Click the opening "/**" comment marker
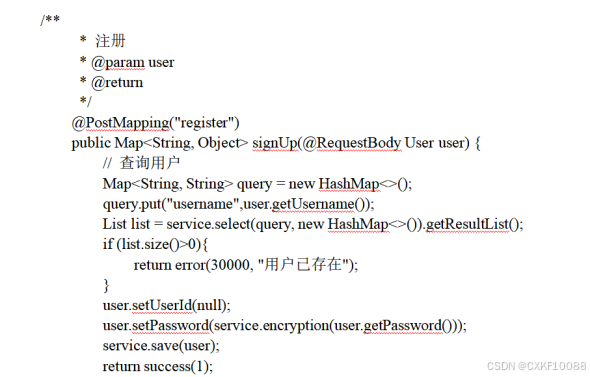This screenshot has width=590, height=377. click(50, 20)
